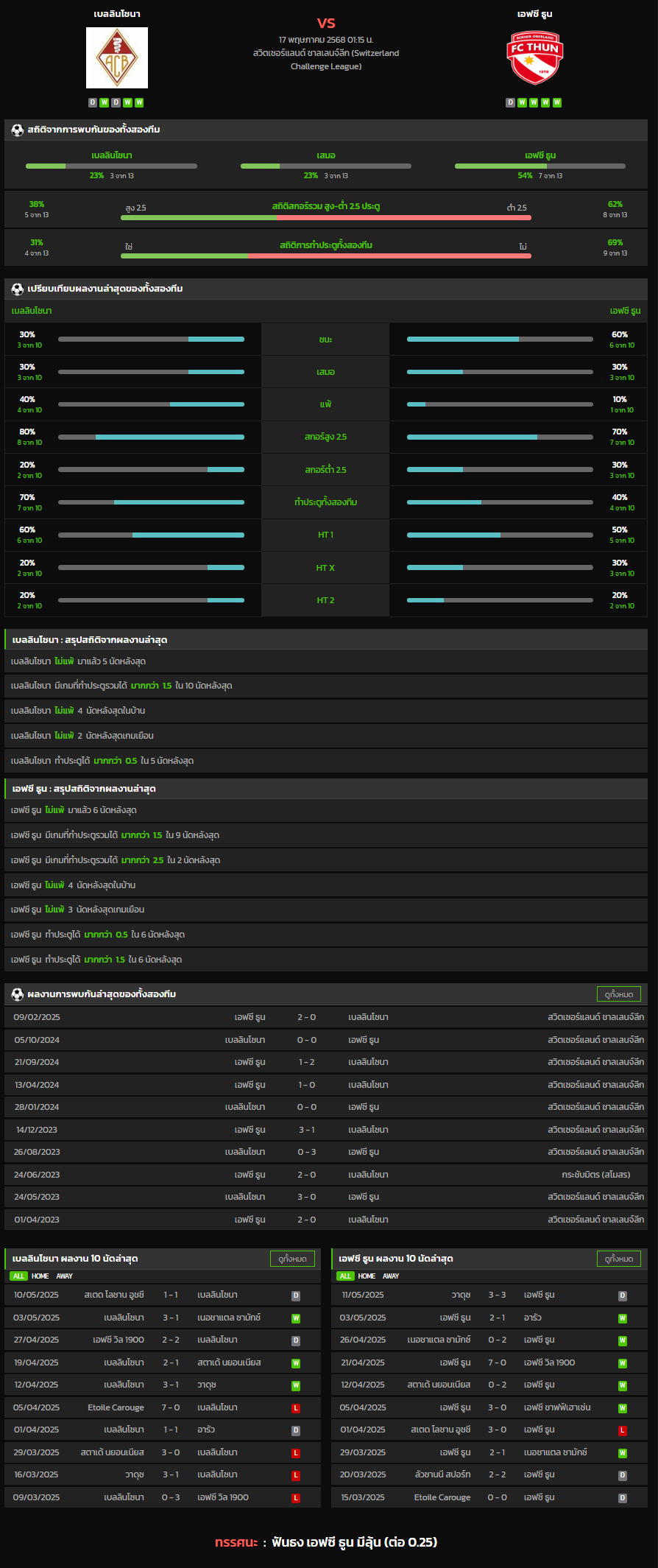Click the match date 17 พฤษภาคม 2568 text
This screenshot has height=1568, width=658.
(x=326, y=40)
